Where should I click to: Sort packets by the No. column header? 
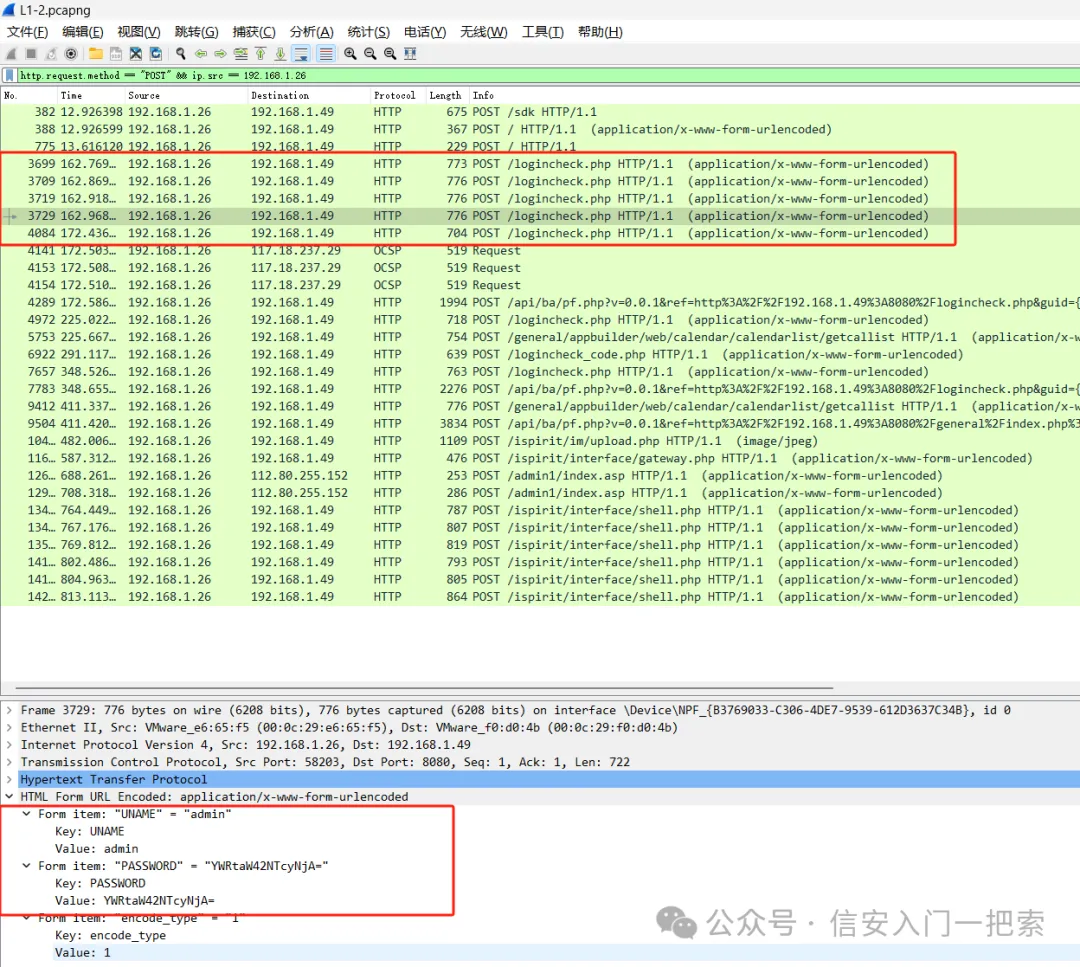pyautogui.click(x=28, y=95)
